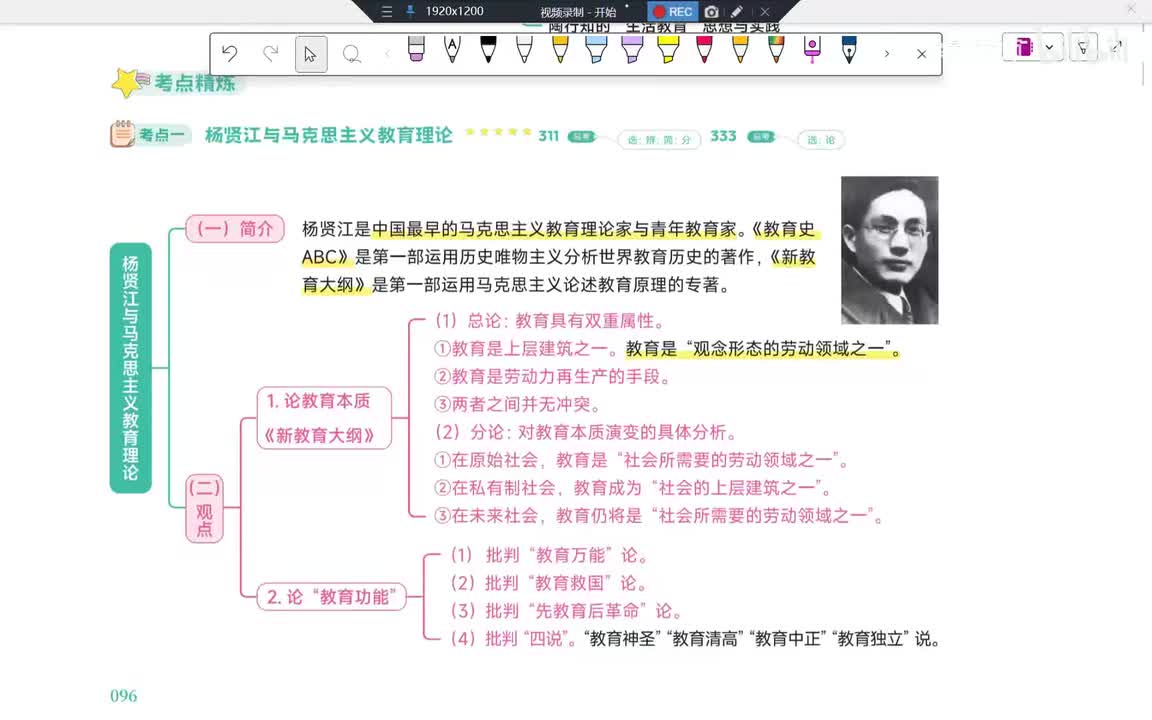
Task: Show more pens with the right chevron
Action: click(x=887, y=54)
